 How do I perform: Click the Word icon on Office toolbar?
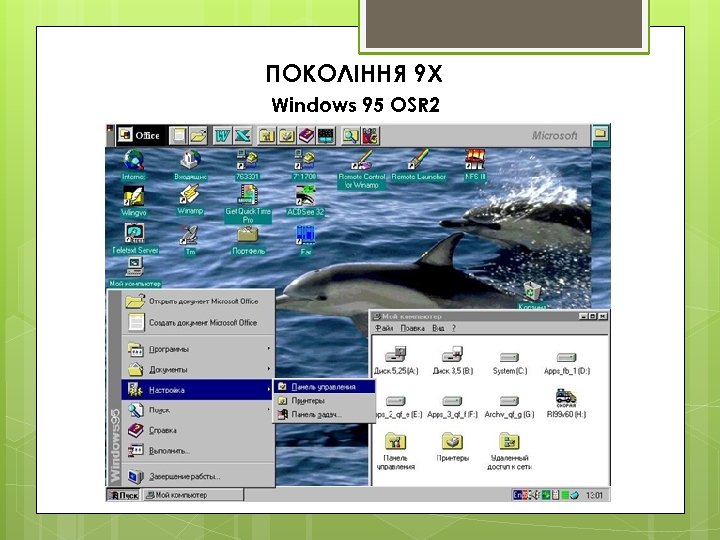(x=222, y=135)
